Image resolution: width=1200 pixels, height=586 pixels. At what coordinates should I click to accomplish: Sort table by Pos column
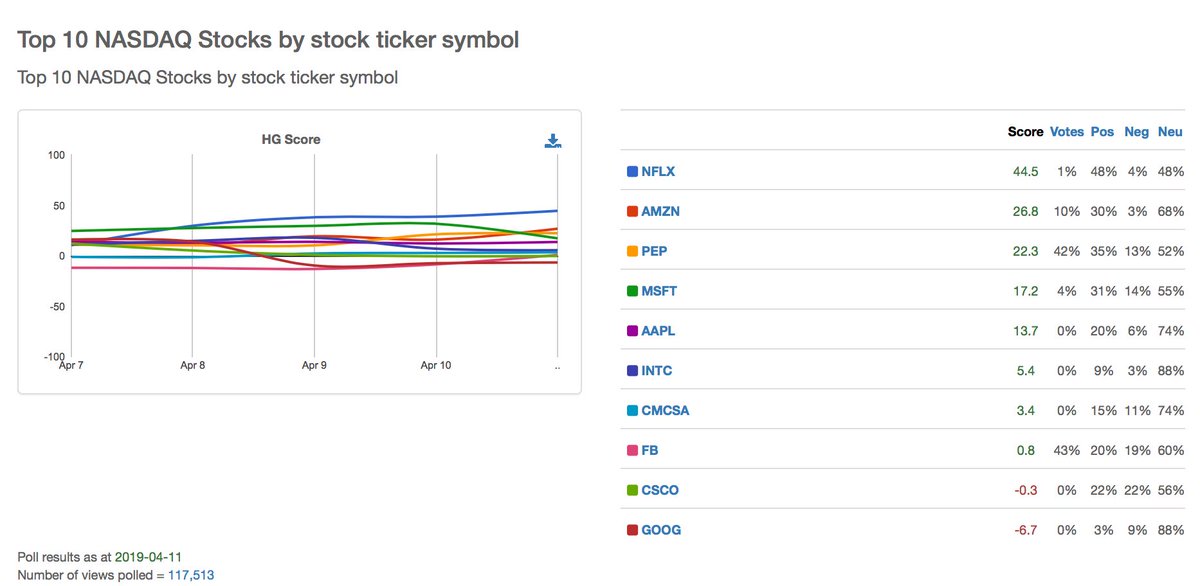point(1103,132)
